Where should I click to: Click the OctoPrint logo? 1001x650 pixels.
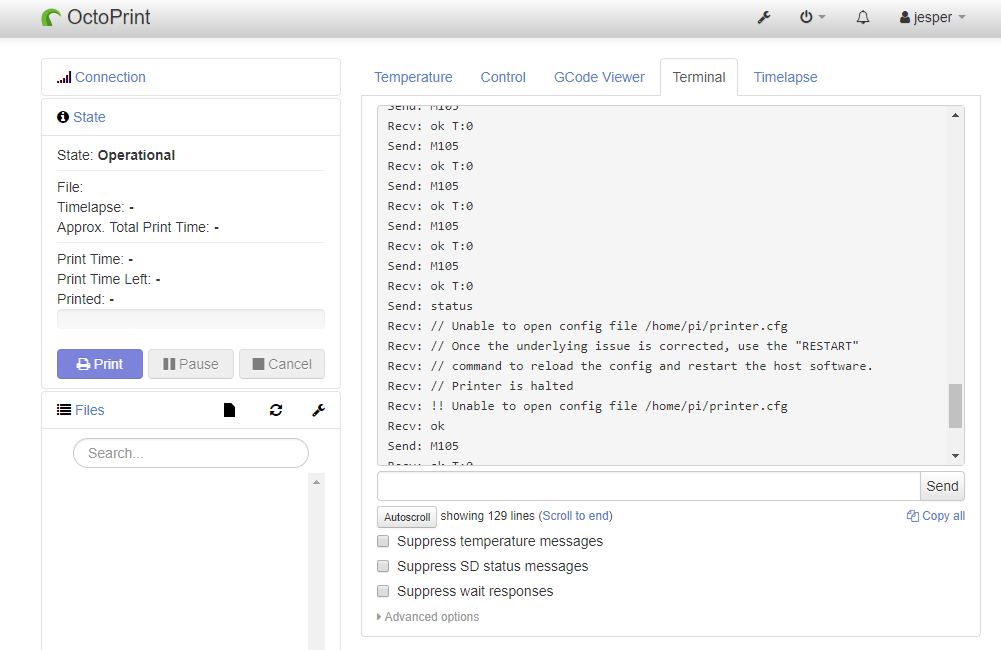click(x=96, y=17)
